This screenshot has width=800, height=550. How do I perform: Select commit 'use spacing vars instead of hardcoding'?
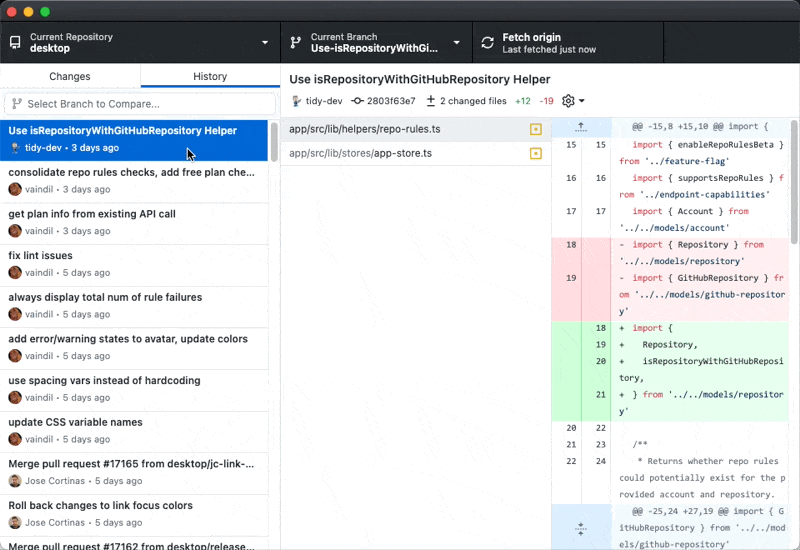[x=134, y=390]
